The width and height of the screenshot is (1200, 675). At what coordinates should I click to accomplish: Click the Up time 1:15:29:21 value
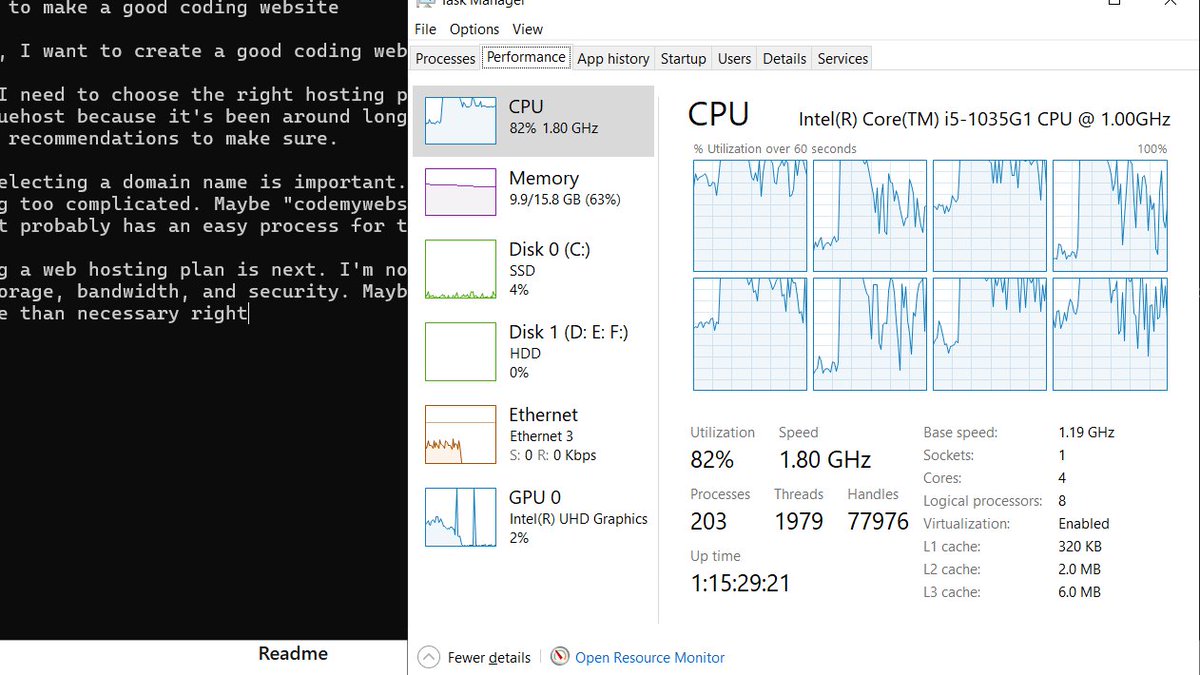[740, 583]
